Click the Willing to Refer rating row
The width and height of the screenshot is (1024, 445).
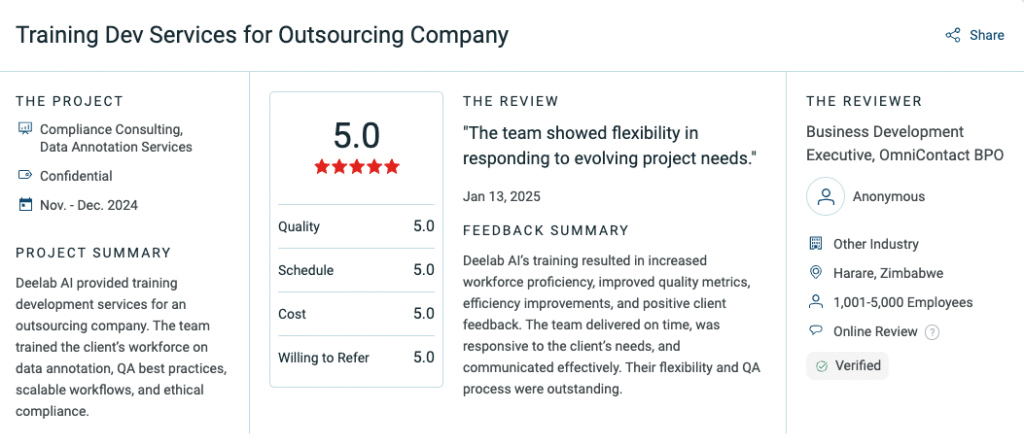pos(356,357)
